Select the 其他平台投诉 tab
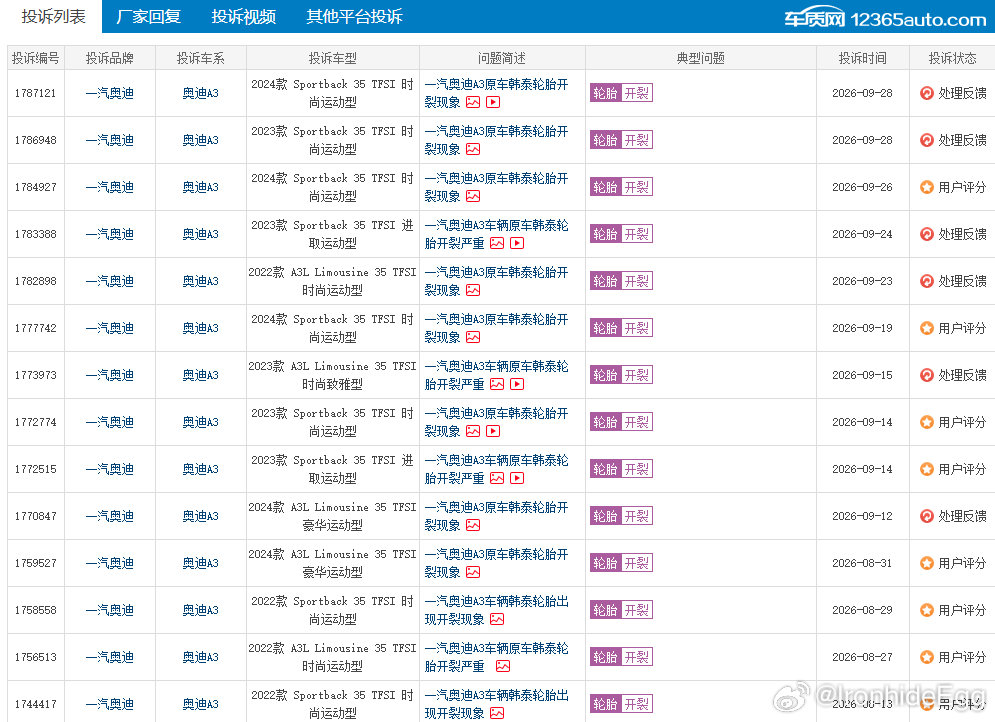Screen dimensions: 995x722 click(354, 16)
